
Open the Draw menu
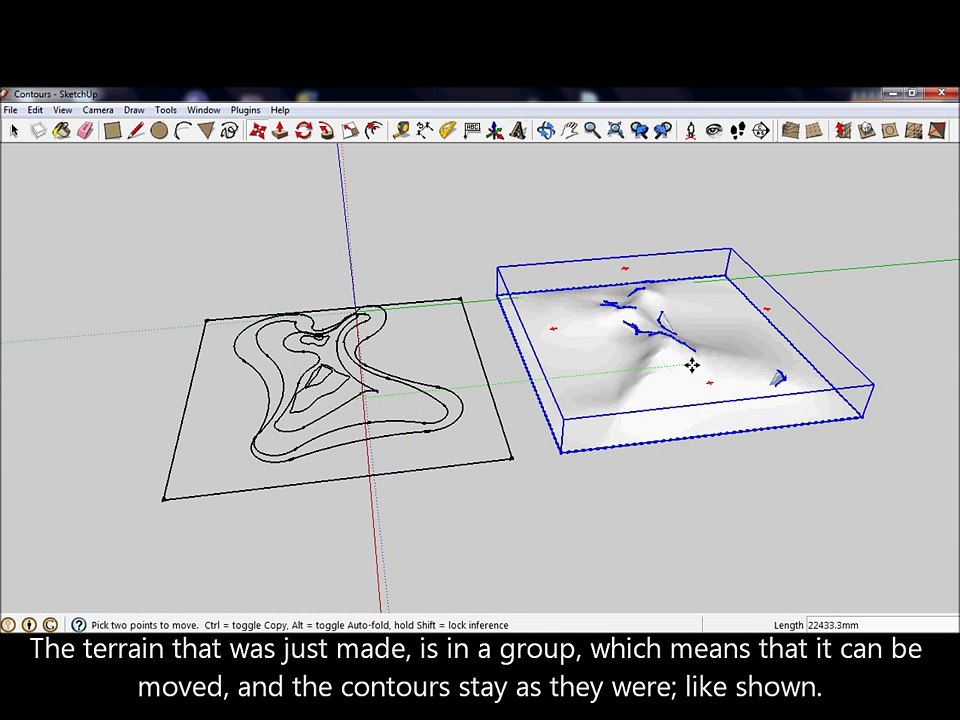(x=134, y=110)
